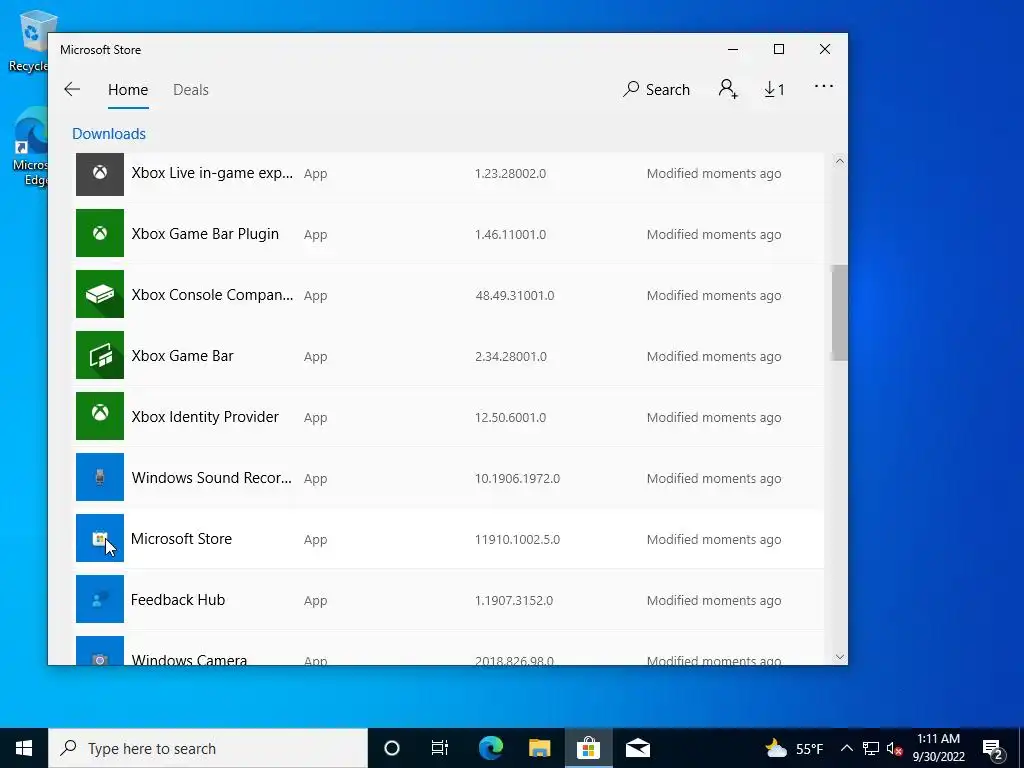
Task: Open the See more ellipsis menu
Action: point(824,86)
